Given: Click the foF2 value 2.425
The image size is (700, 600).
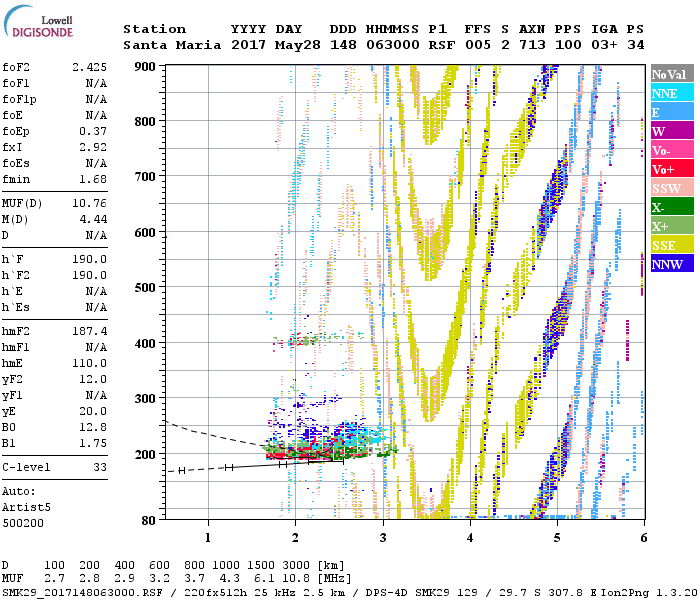Looking at the screenshot, I should click(89, 67).
